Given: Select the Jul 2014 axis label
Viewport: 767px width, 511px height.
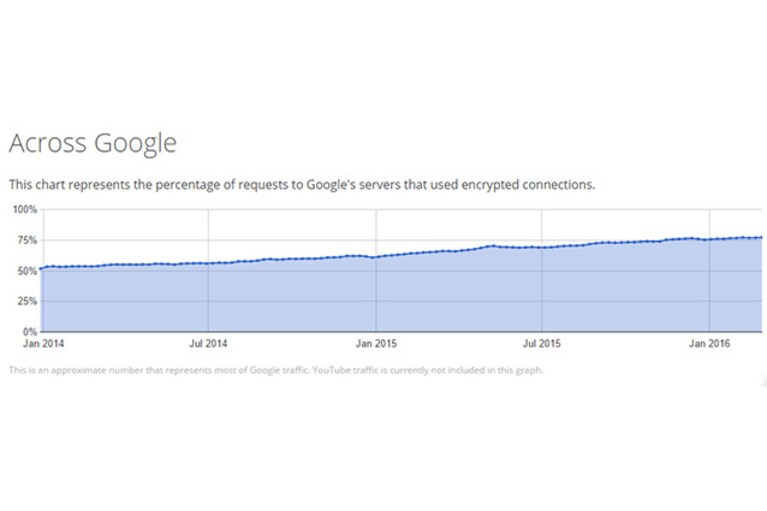Looking at the screenshot, I should pos(208,343).
